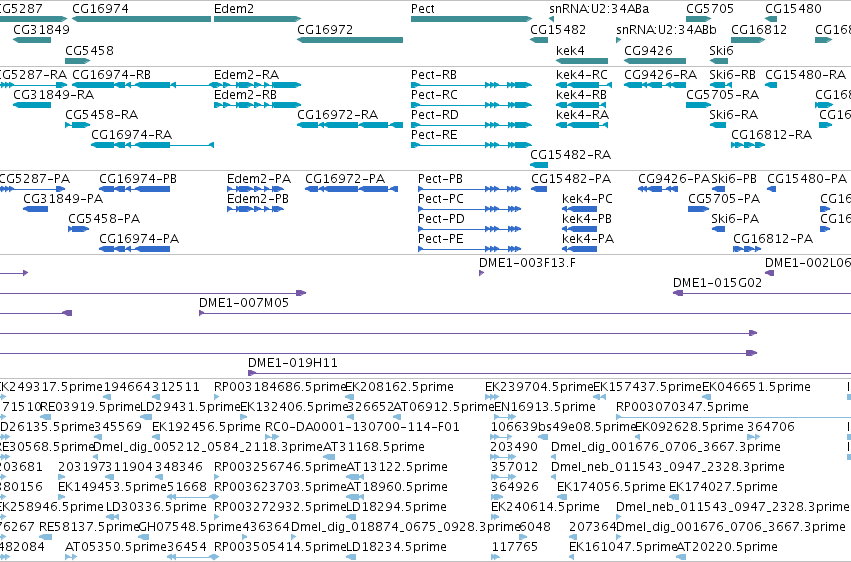Click the kek4-RB transcript label
The image size is (851, 562).
tap(582, 94)
